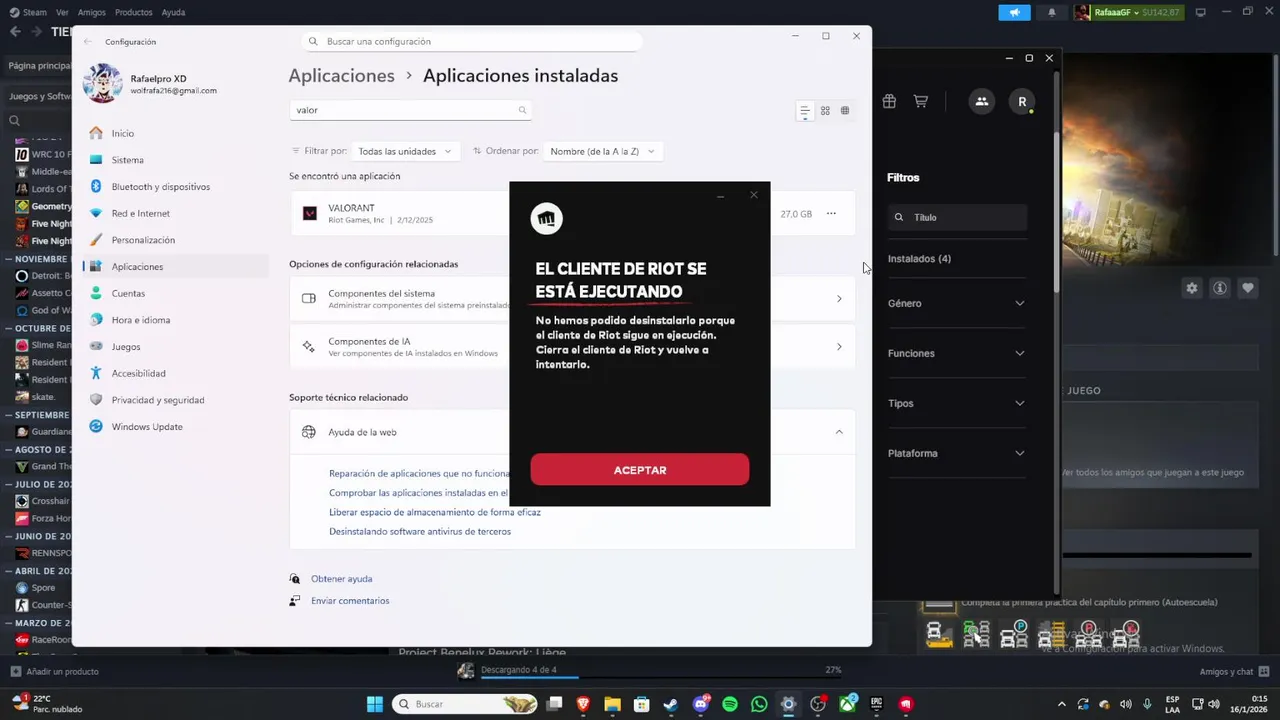Click Añadir un producto in Steam
This screenshot has width=1280, height=720.
(x=54, y=672)
